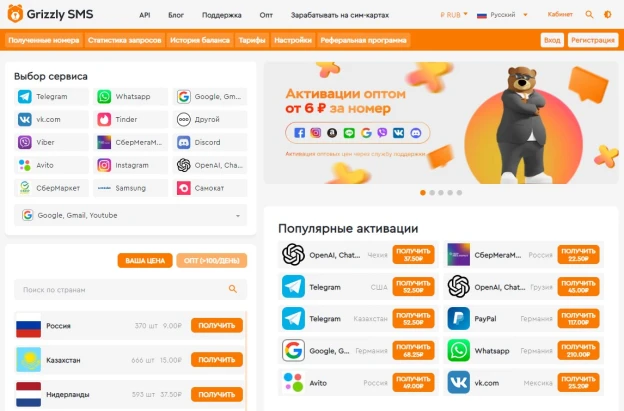
Task: Open the Русский language dropdown
Action: (502, 15)
